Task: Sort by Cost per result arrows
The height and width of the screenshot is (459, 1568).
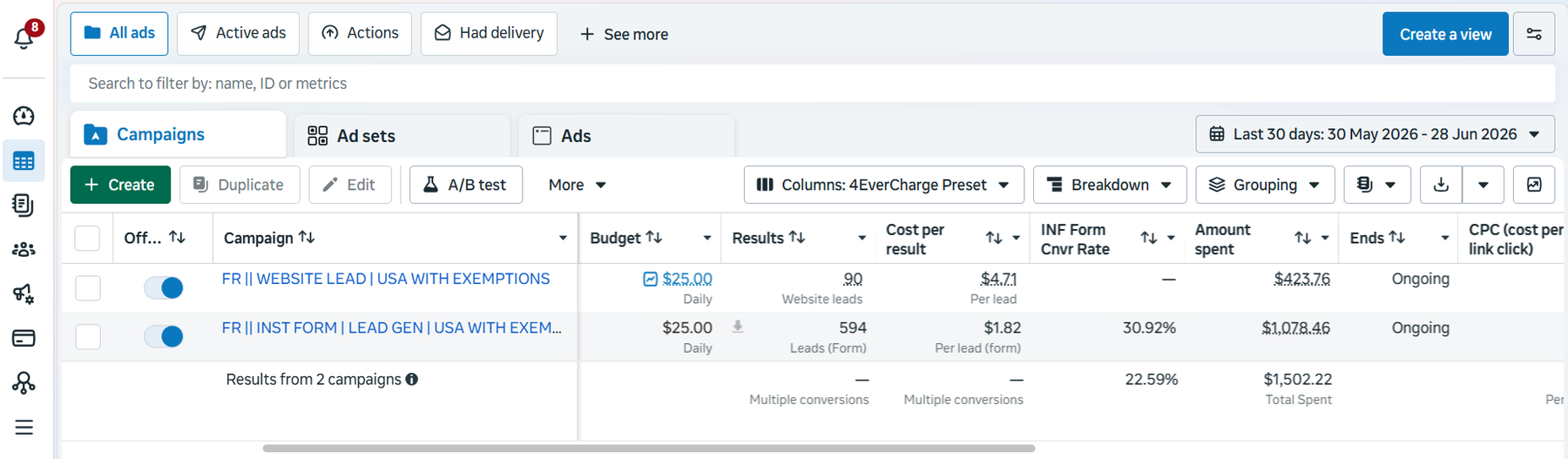Action: click(x=994, y=238)
